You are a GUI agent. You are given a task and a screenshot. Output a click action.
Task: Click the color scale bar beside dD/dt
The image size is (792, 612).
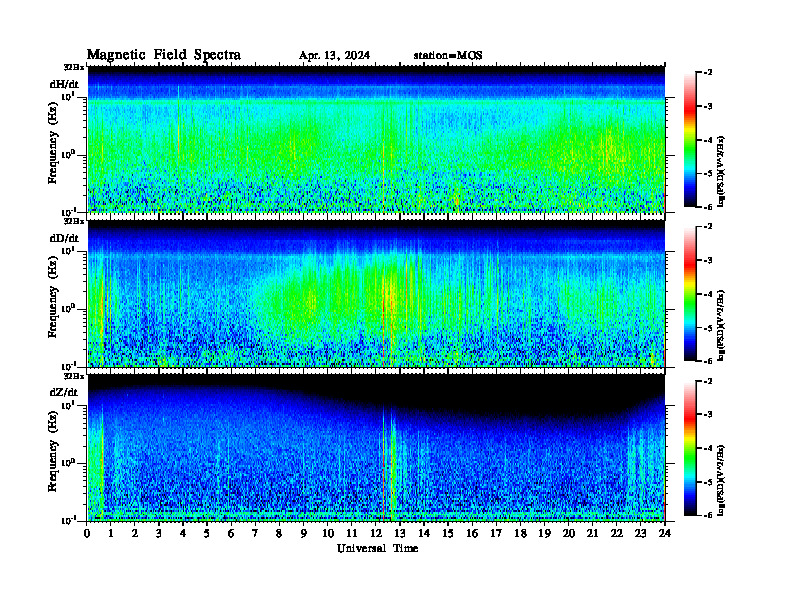[x=690, y=294]
